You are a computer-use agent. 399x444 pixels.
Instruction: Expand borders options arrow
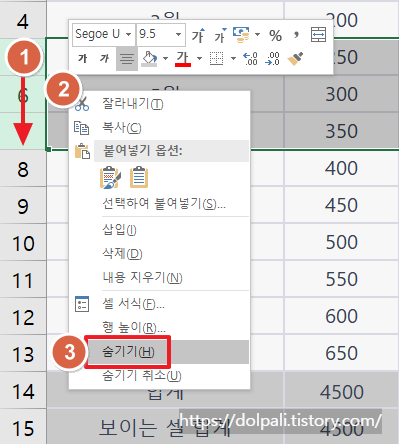(233, 59)
